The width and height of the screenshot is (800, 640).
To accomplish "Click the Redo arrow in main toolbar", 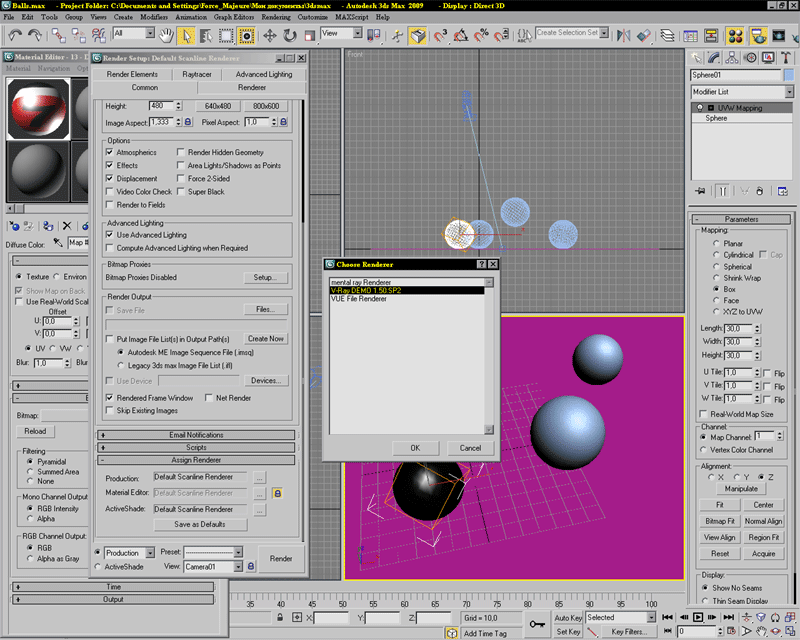I will coord(35,35).
